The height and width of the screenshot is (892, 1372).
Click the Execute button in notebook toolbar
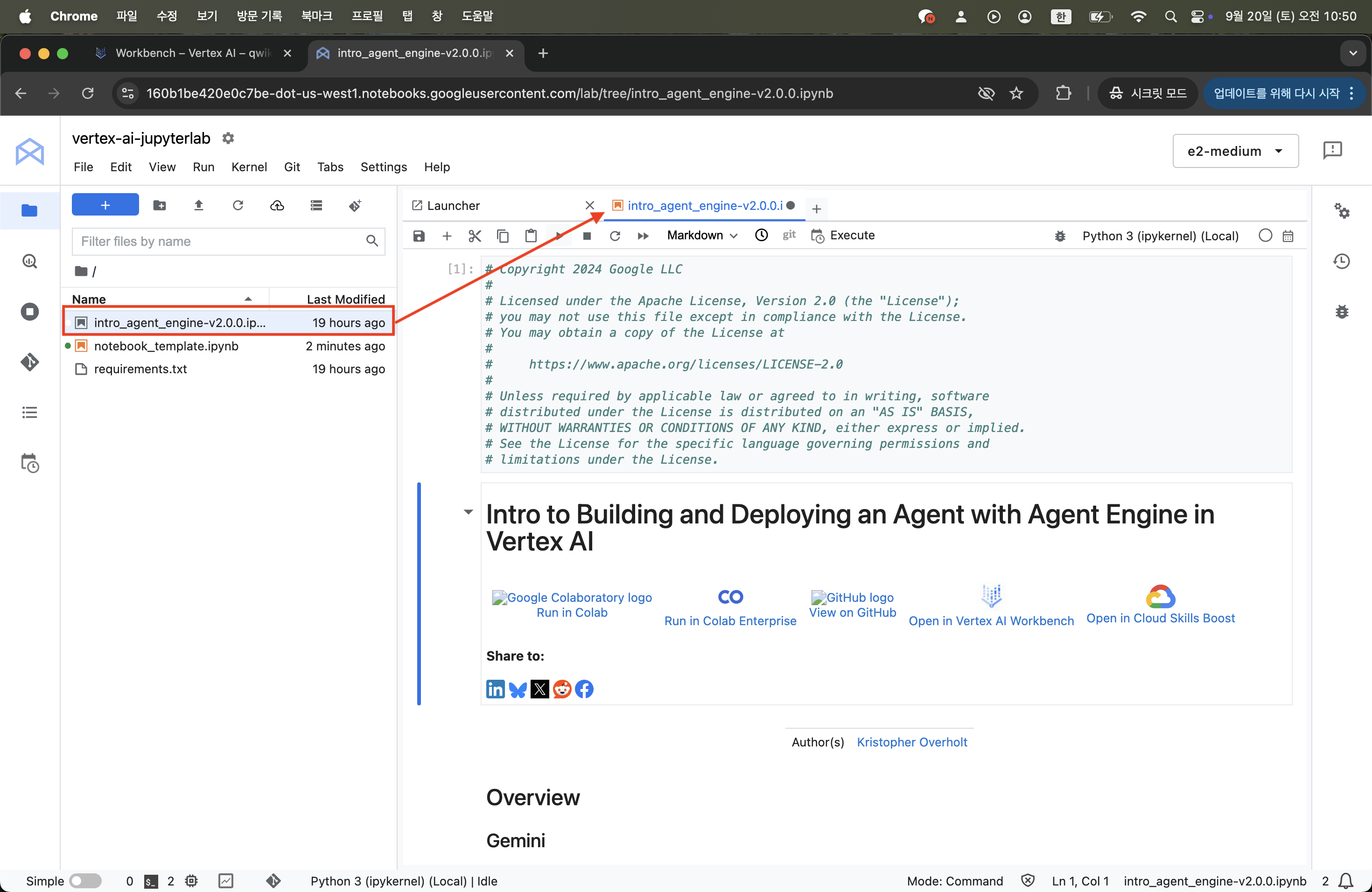pos(842,236)
